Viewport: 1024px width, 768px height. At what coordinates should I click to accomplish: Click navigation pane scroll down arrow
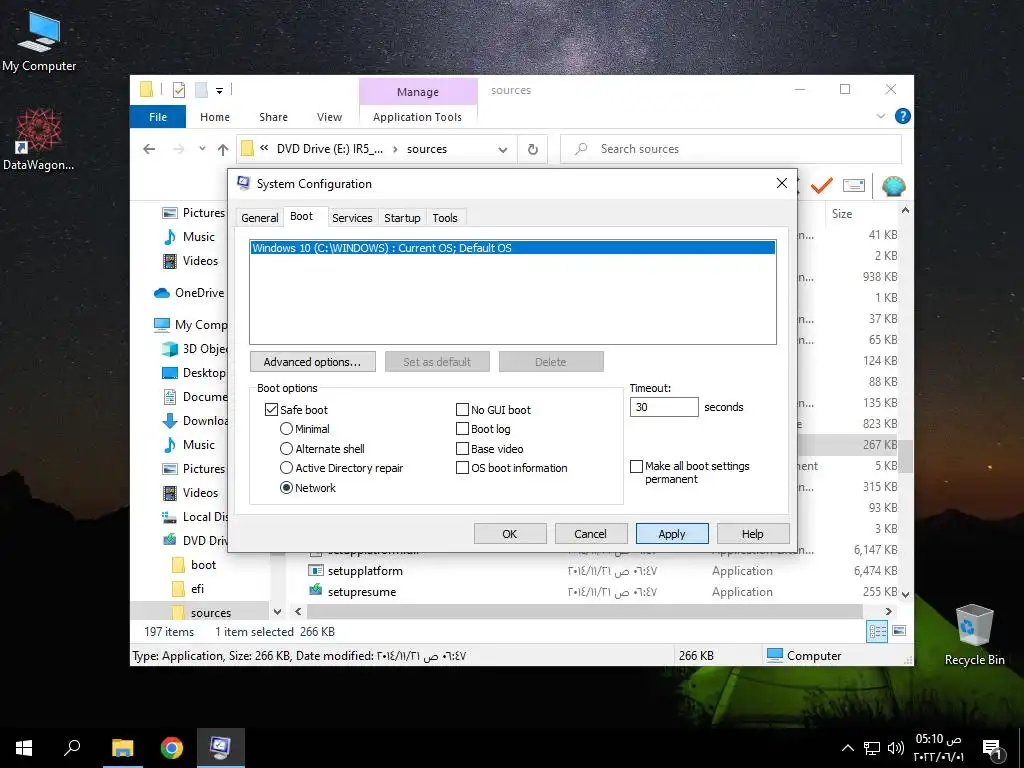[x=278, y=612]
